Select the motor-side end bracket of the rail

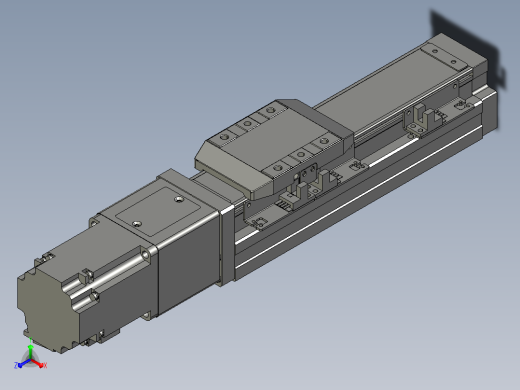click(x=228, y=245)
